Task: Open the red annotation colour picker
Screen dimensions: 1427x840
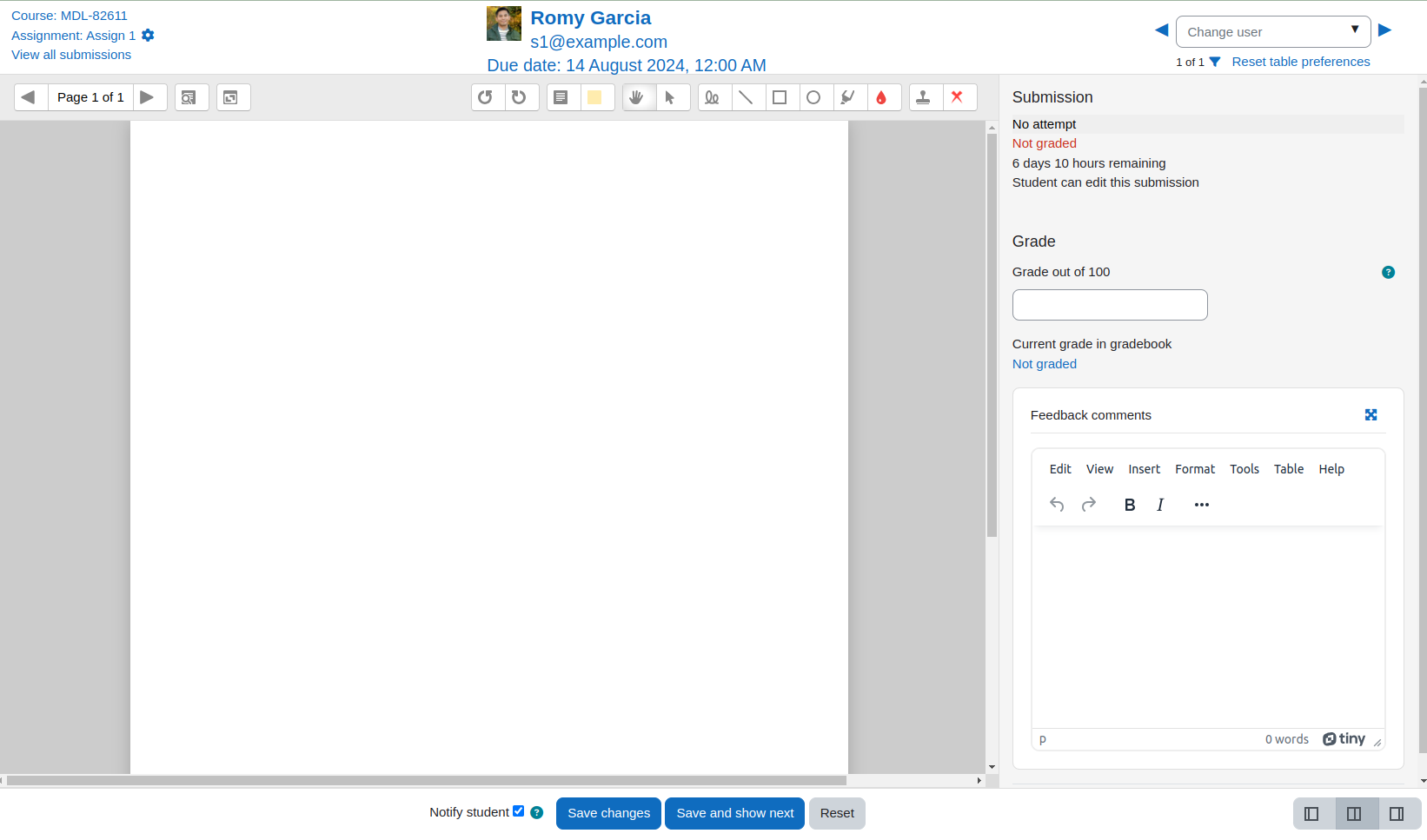Action: pyautogui.click(x=883, y=97)
